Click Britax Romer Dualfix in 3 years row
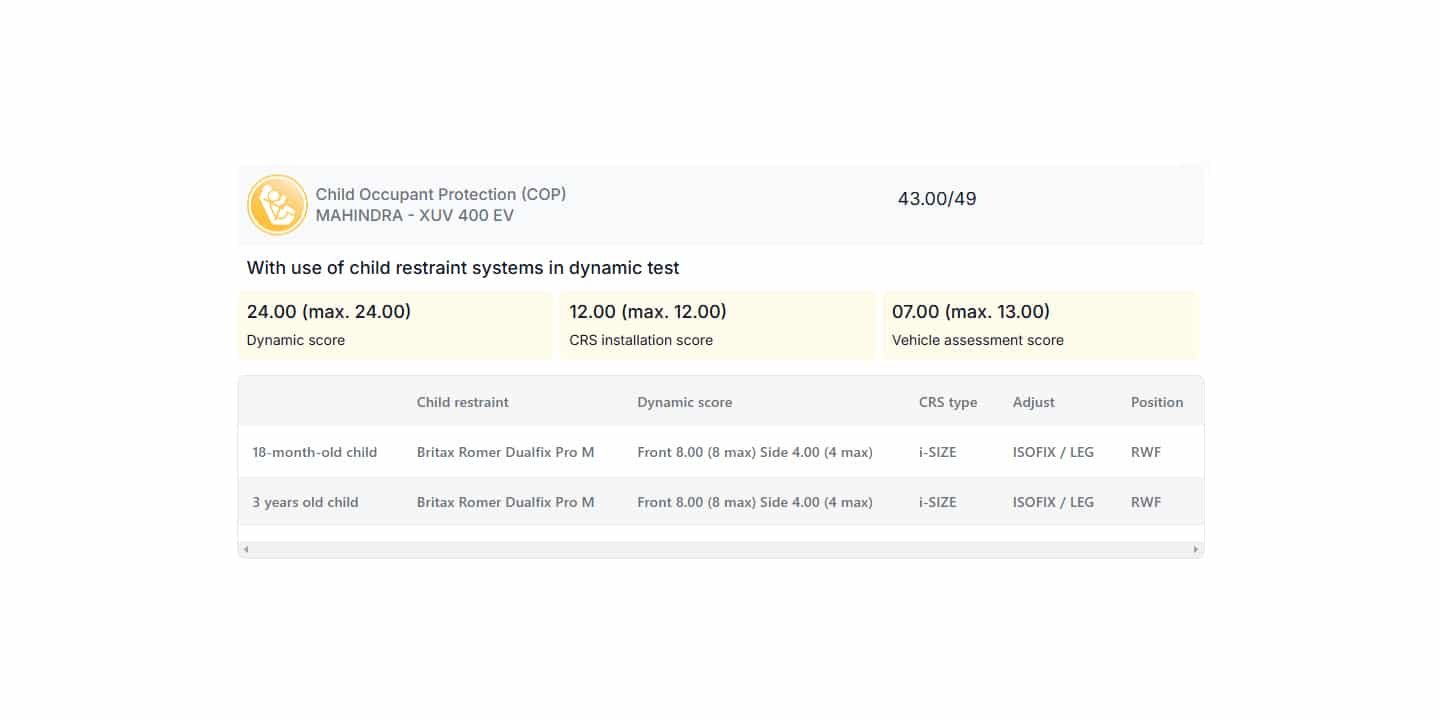This screenshot has height=720, width=1440. click(x=506, y=502)
